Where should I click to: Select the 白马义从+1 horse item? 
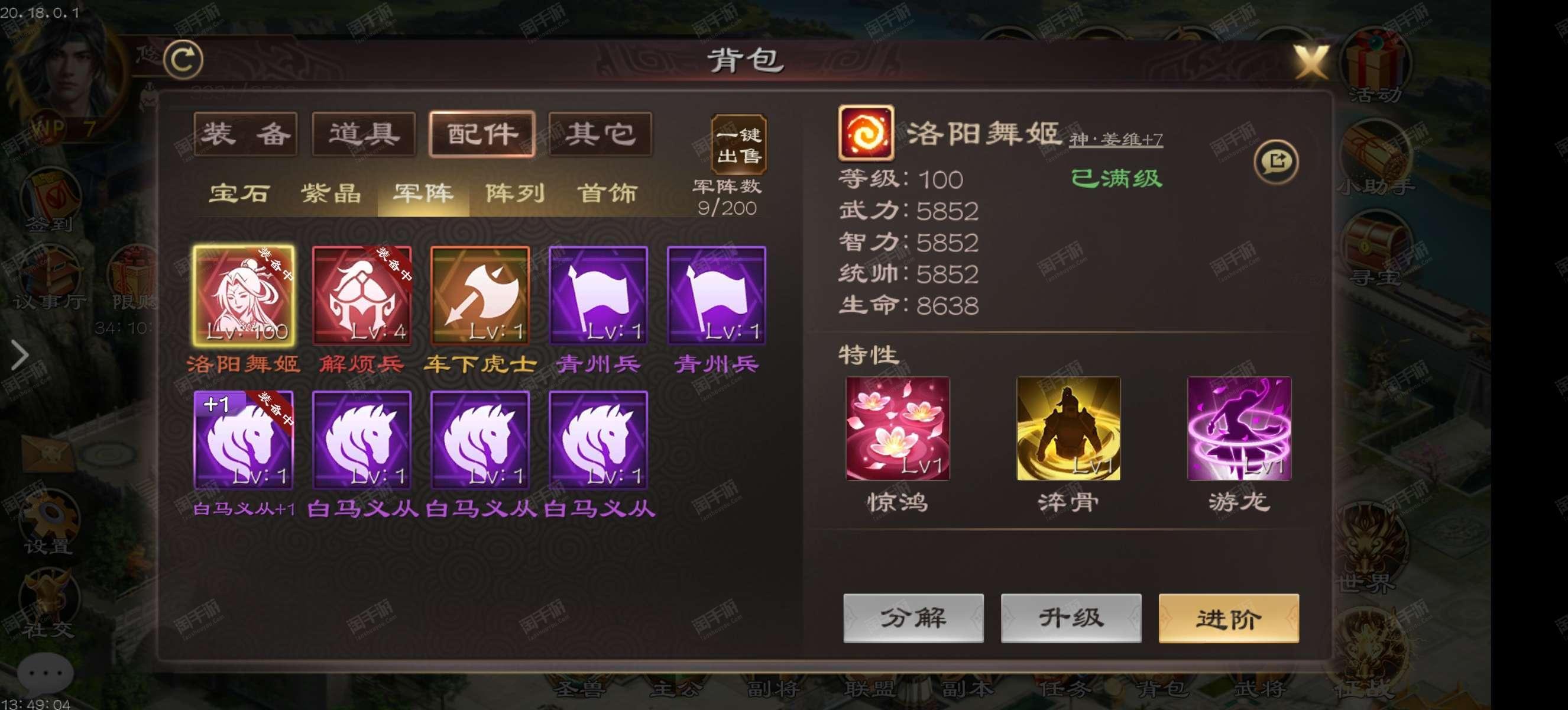244,440
